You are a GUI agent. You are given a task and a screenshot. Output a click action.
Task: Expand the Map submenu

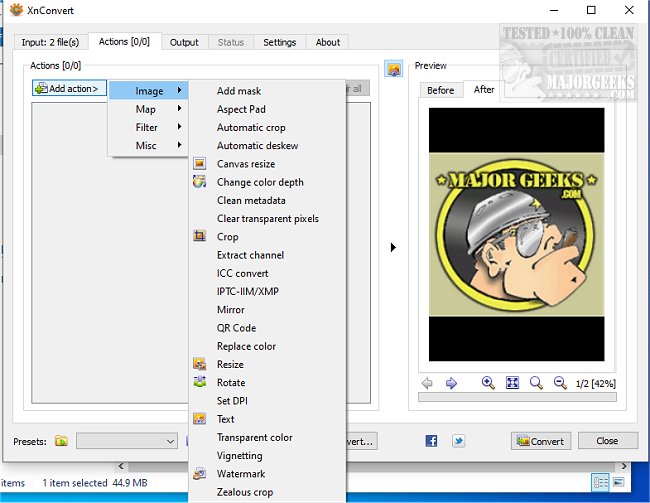(x=147, y=109)
